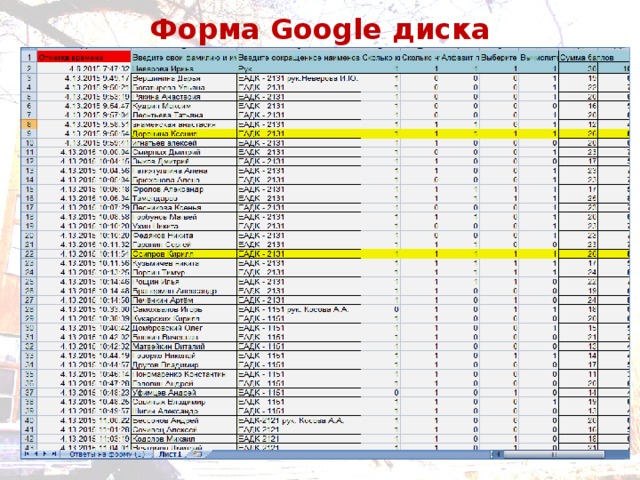Select row header 42

click(x=29, y=439)
